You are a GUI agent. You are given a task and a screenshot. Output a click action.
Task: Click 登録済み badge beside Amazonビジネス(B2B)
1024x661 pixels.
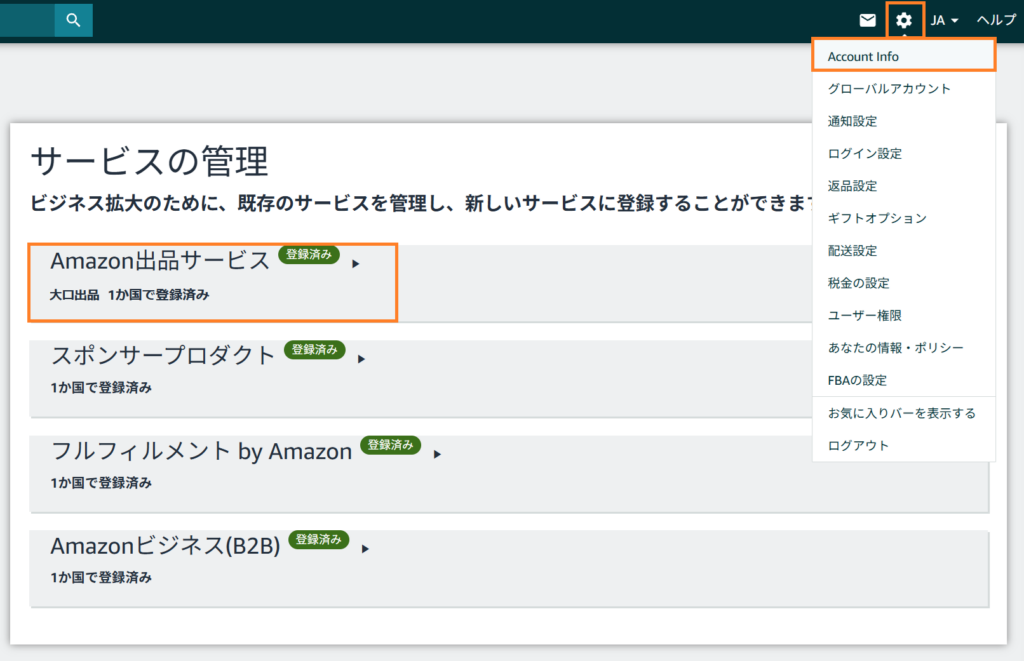tap(319, 540)
